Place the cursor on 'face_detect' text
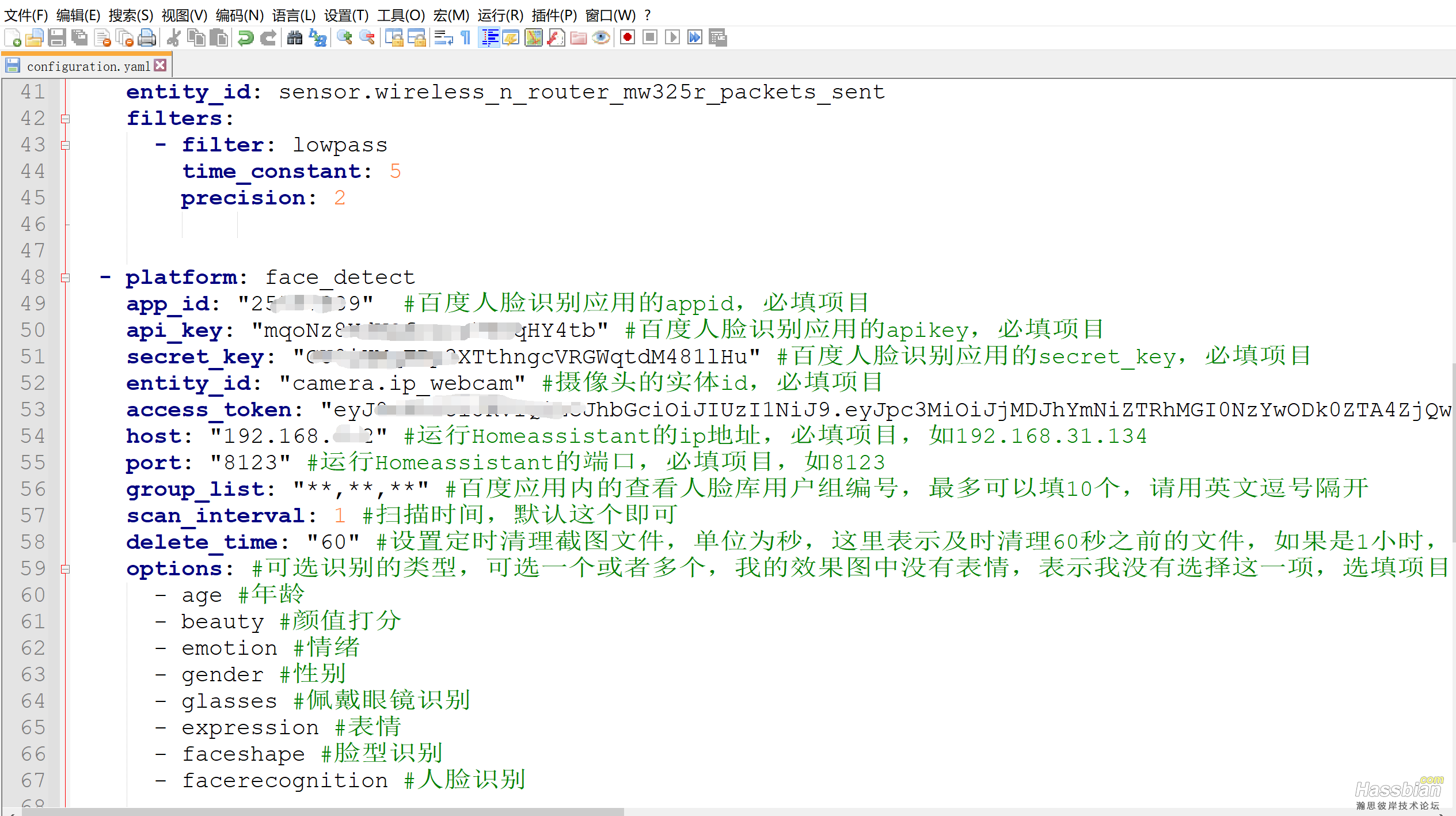 pyautogui.click(x=340, y=278)
